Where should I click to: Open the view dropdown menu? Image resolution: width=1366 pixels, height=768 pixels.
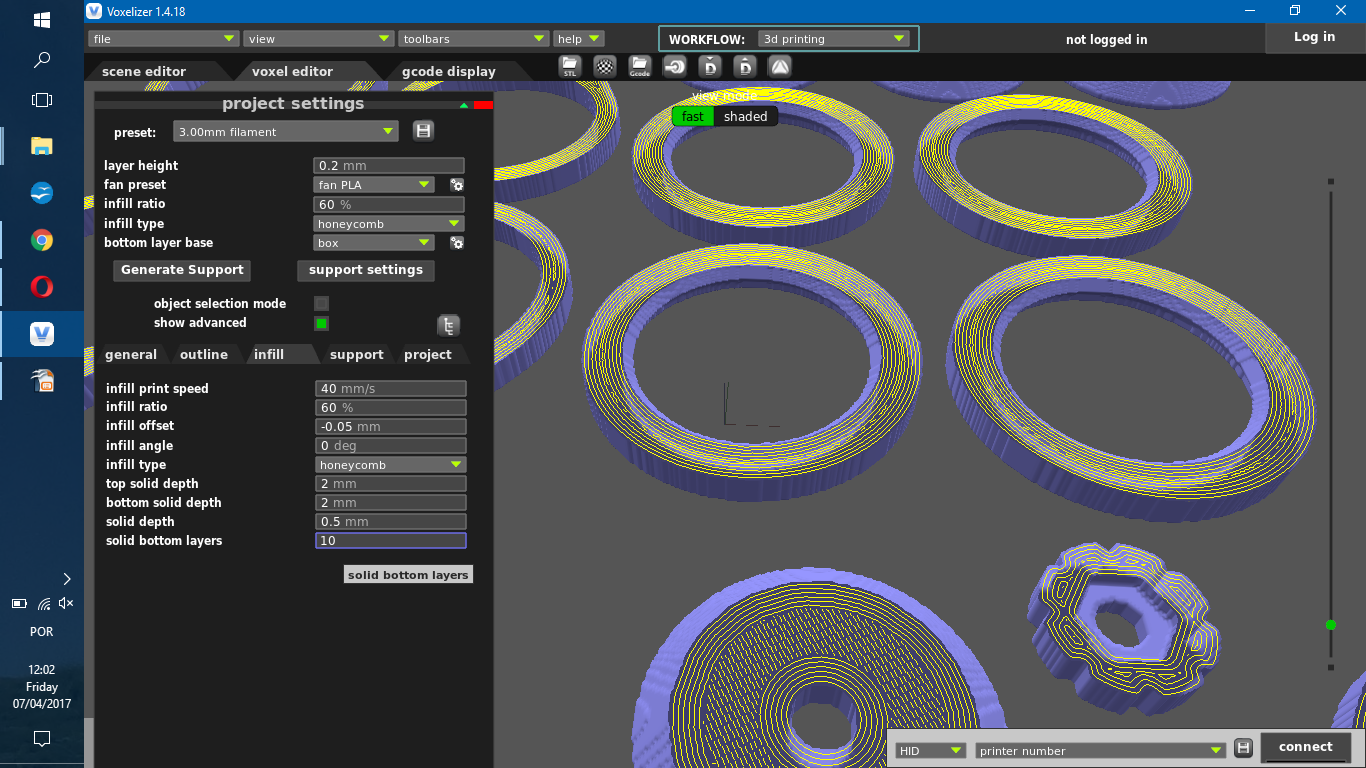tap(318, 39)
